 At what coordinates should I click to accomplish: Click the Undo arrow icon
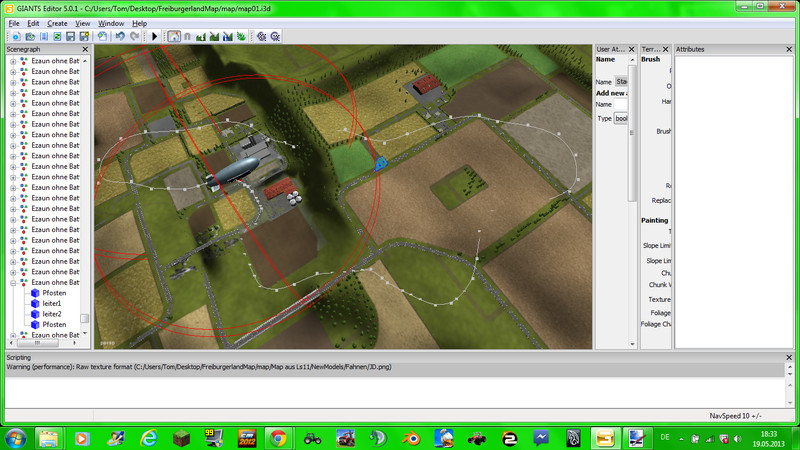pos(120,37)
